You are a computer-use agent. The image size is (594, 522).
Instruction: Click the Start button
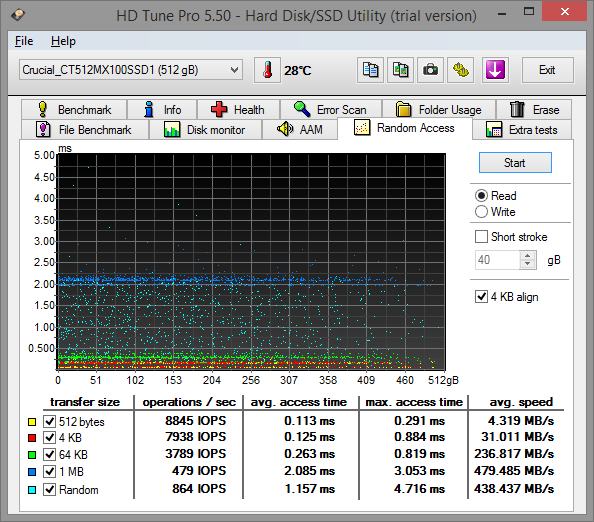click(515, 163)
